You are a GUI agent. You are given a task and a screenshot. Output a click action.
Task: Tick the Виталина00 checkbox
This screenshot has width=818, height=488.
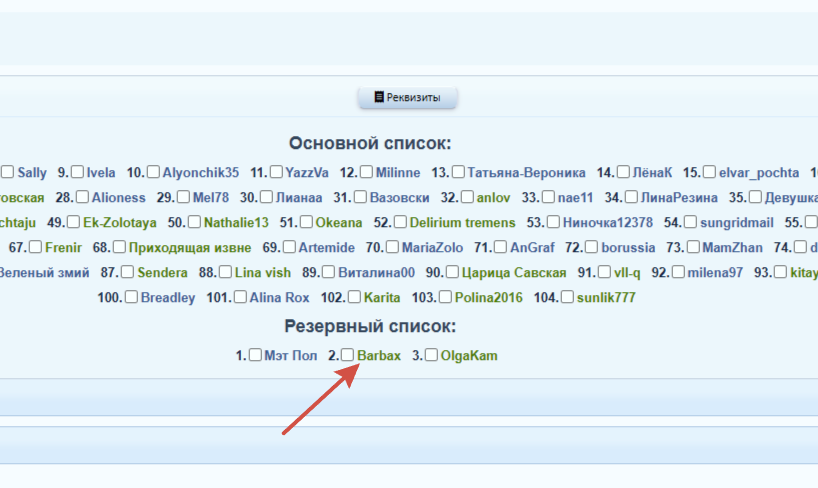click(328, 272)
